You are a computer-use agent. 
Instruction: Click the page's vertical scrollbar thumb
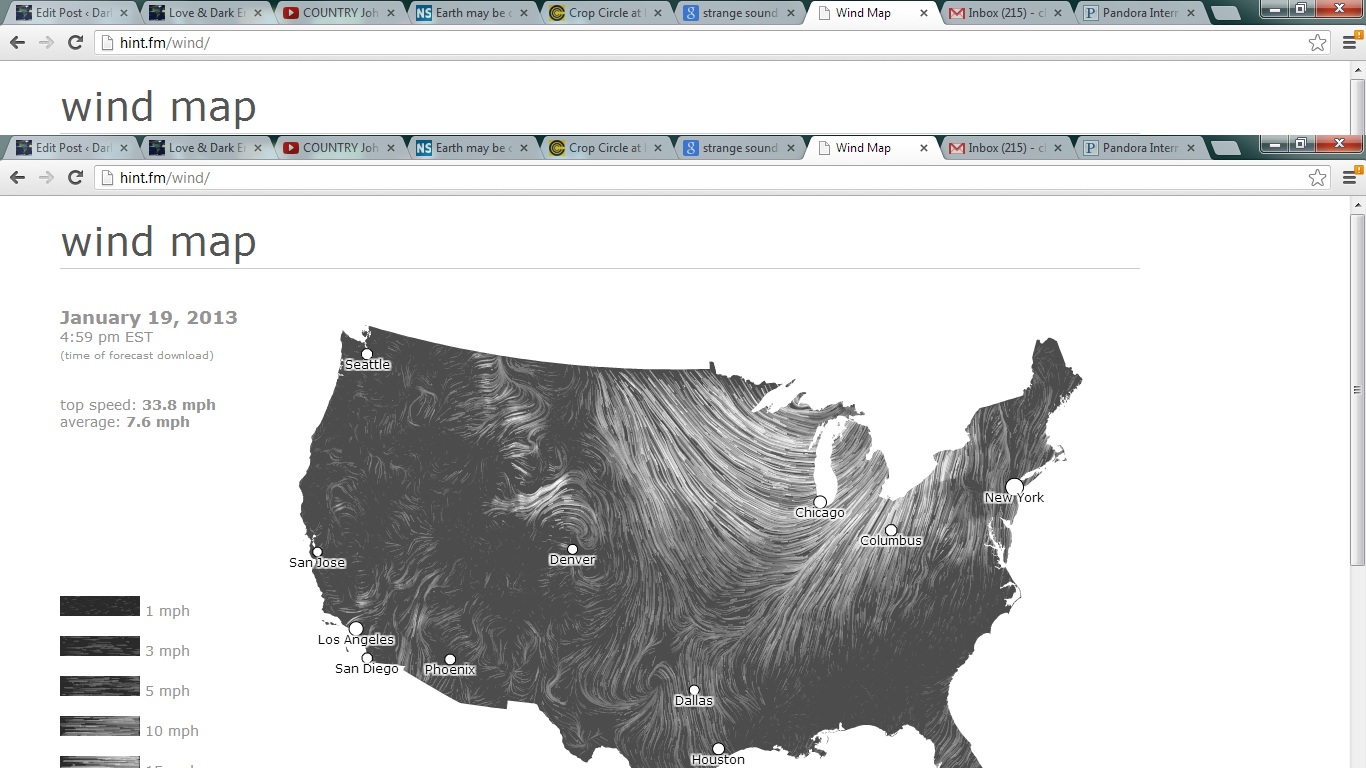coord(1357,390)
